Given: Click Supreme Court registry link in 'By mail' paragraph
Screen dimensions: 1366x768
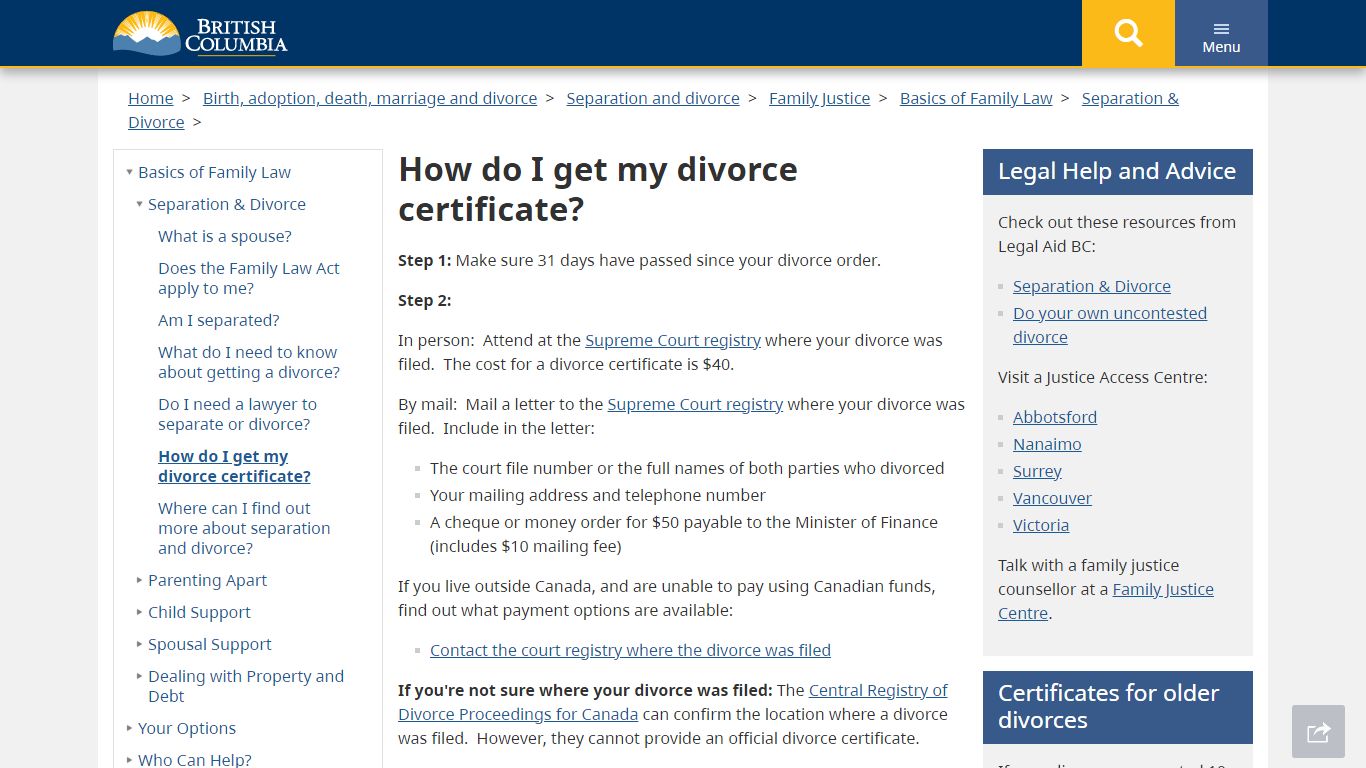Looking at the screenshot, I should [x=695, y=404].
